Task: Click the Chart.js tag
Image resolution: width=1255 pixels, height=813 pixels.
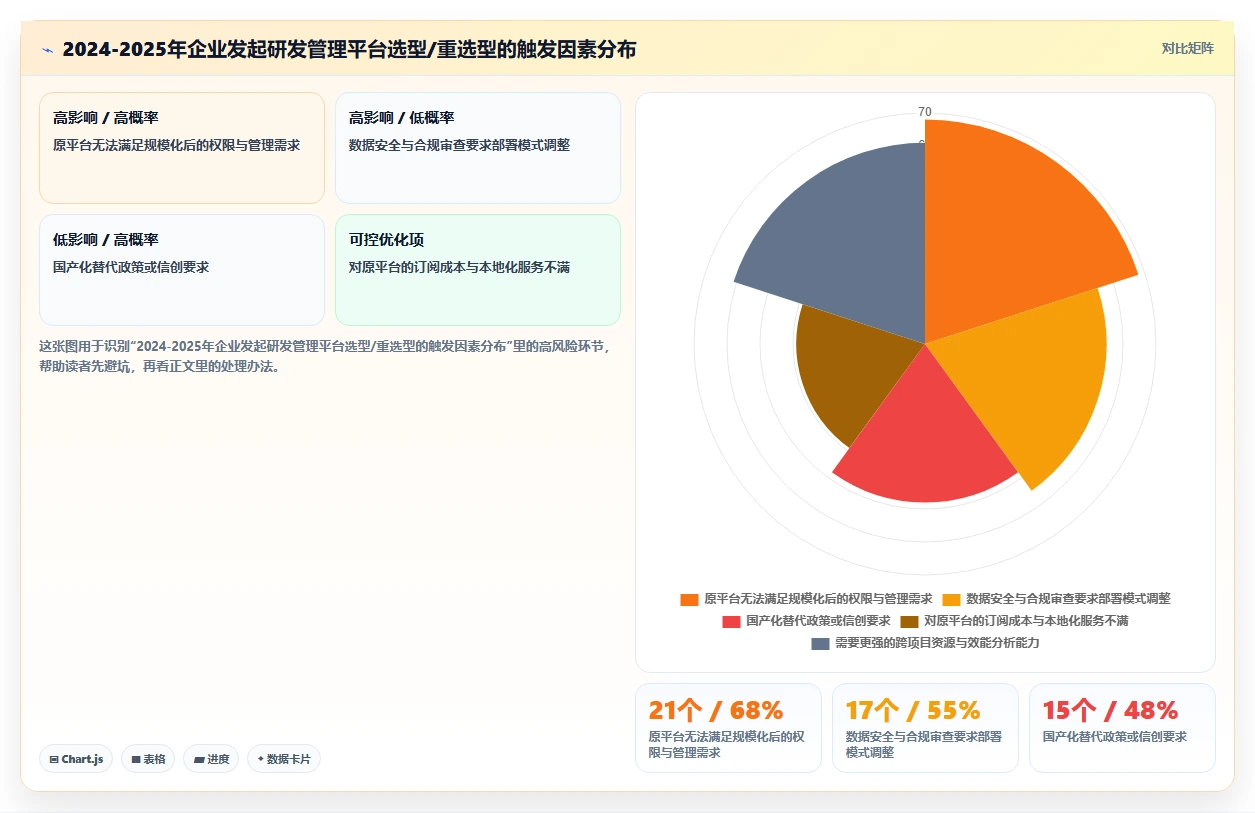Action: [76, 759]
